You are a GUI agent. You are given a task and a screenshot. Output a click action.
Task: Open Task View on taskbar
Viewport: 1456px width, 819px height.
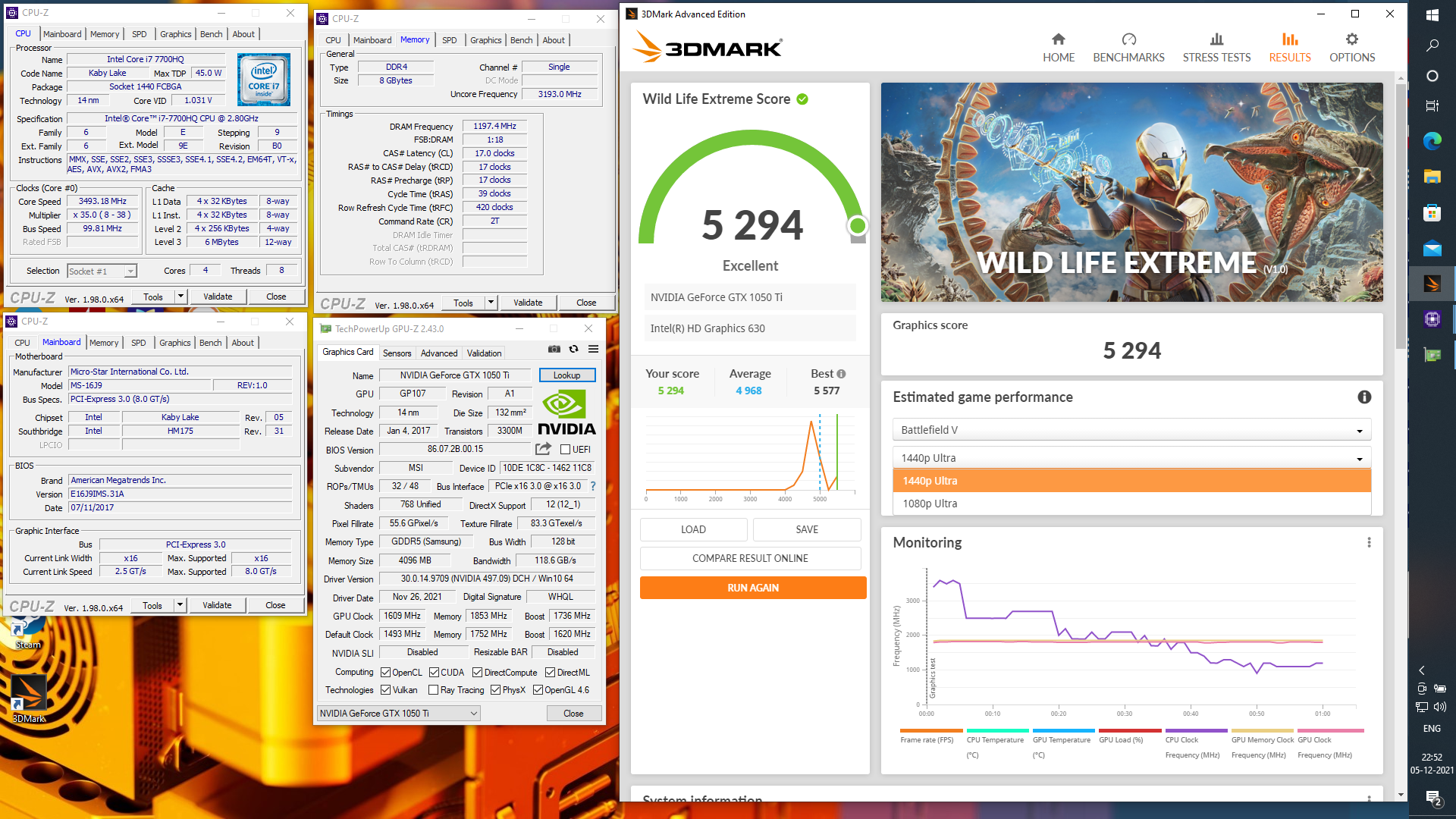(x=1432, y=106)
